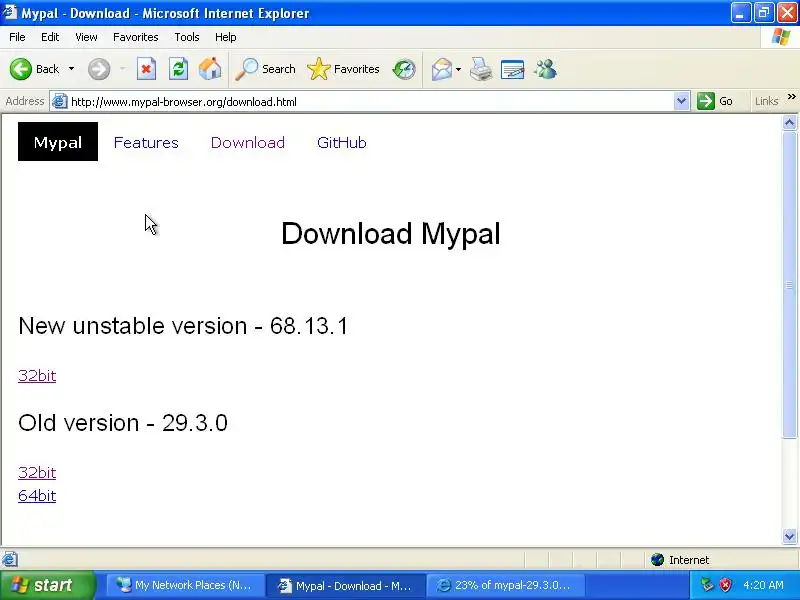The image size is (800, 600).
Task: Click the Refresh page icon
Action: (x=179, y=69)
